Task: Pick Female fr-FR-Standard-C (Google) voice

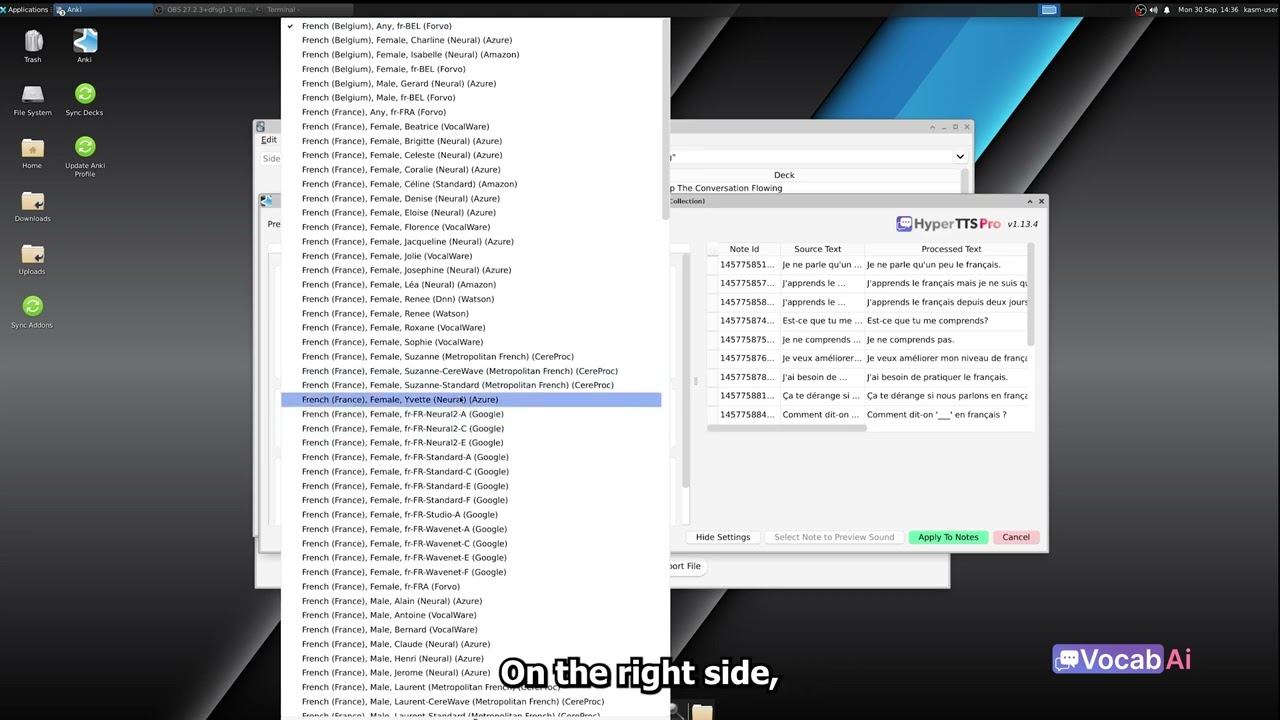Action: [x=471, y=472]
